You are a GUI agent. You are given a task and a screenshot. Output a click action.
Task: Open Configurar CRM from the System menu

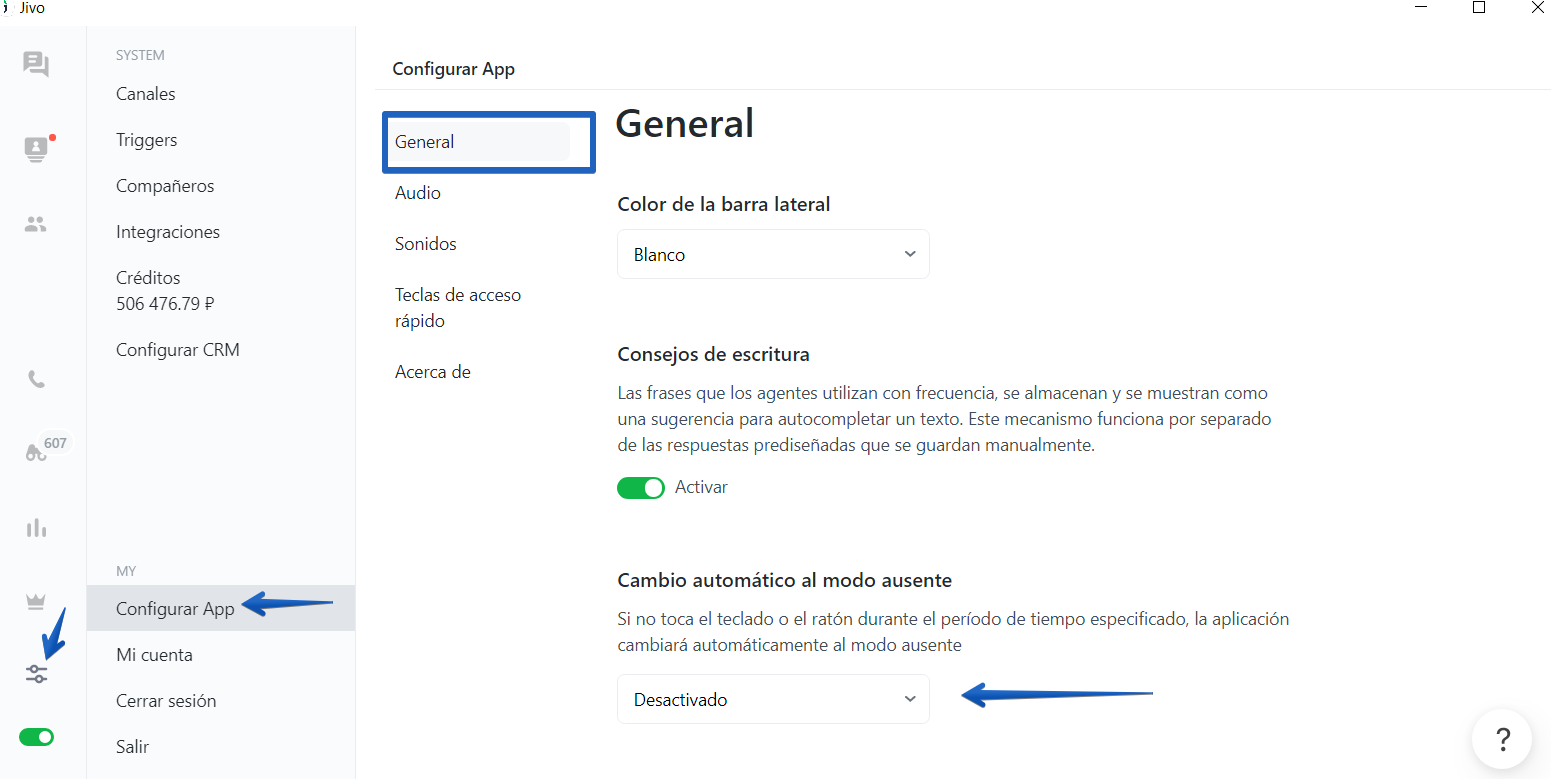click(178, 349)
